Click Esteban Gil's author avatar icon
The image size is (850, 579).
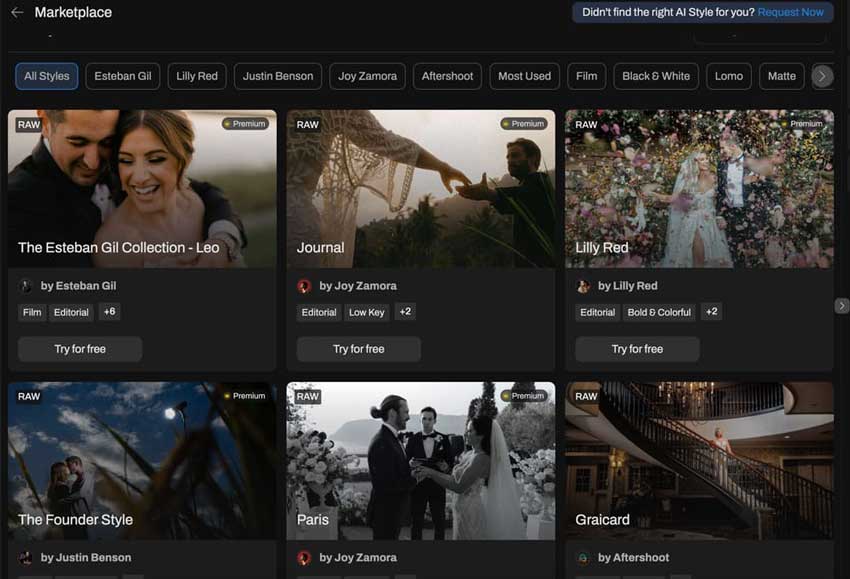click(26, 286)
